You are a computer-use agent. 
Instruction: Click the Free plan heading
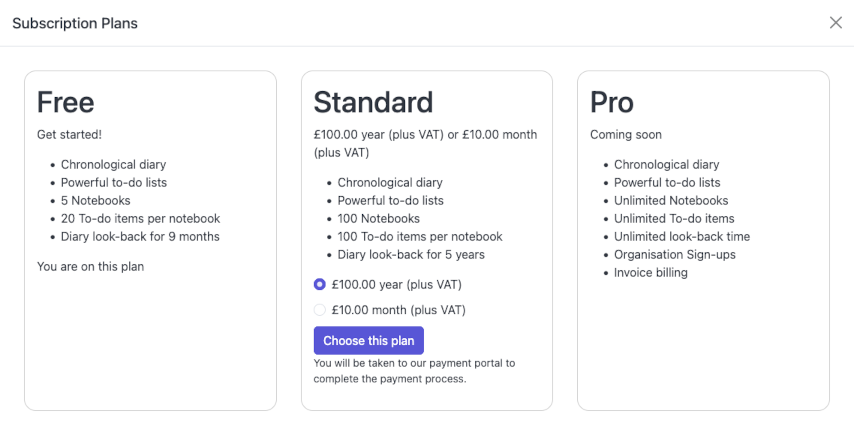click(x=66, y=102)
